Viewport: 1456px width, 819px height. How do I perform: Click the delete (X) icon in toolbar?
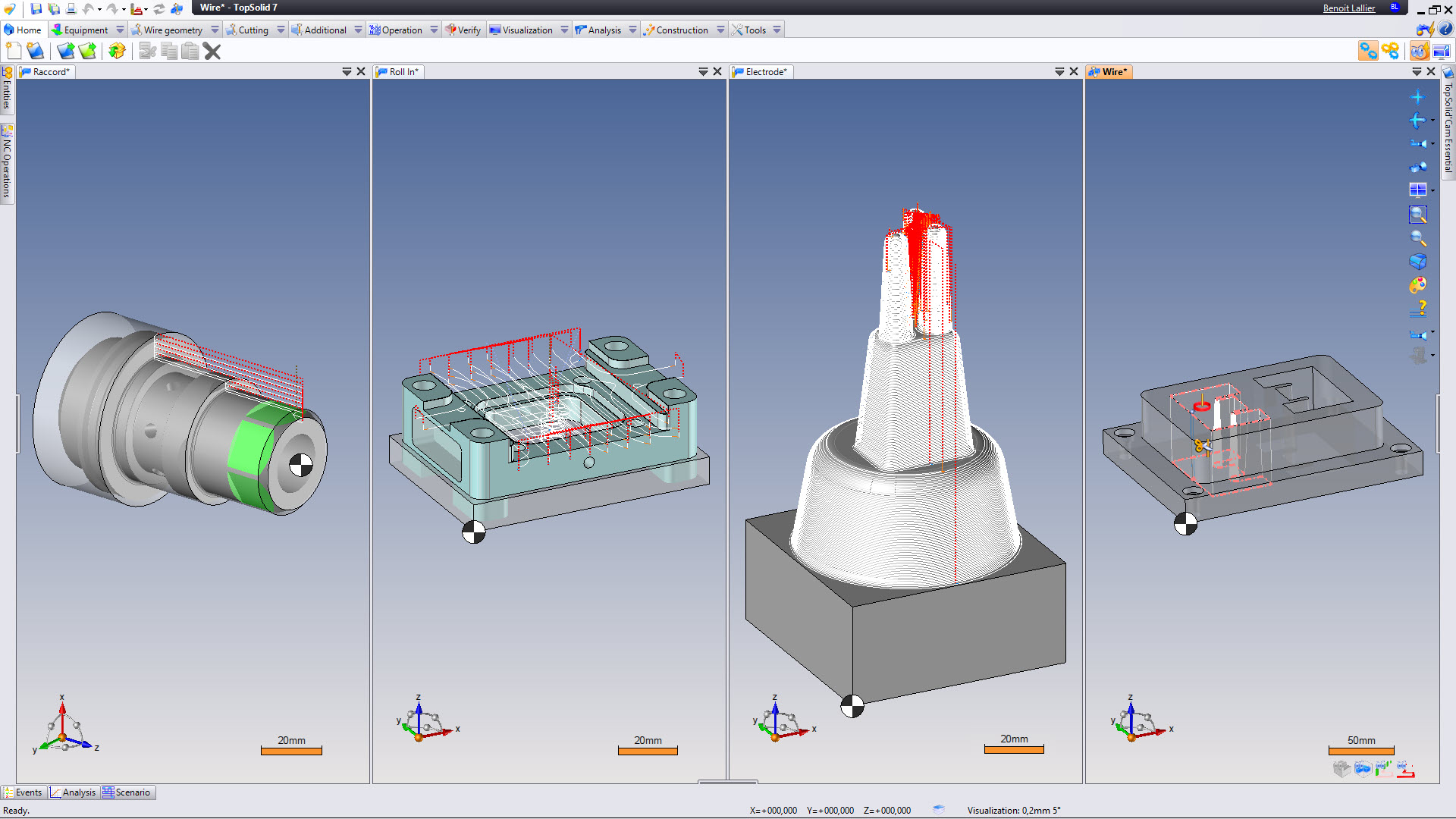coord(212,51)
